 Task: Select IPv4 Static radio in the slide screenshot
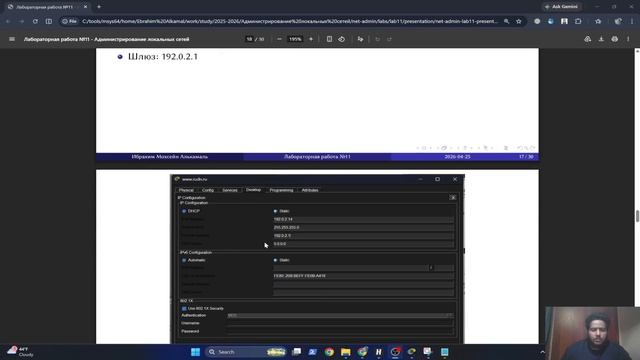[275, 211]
